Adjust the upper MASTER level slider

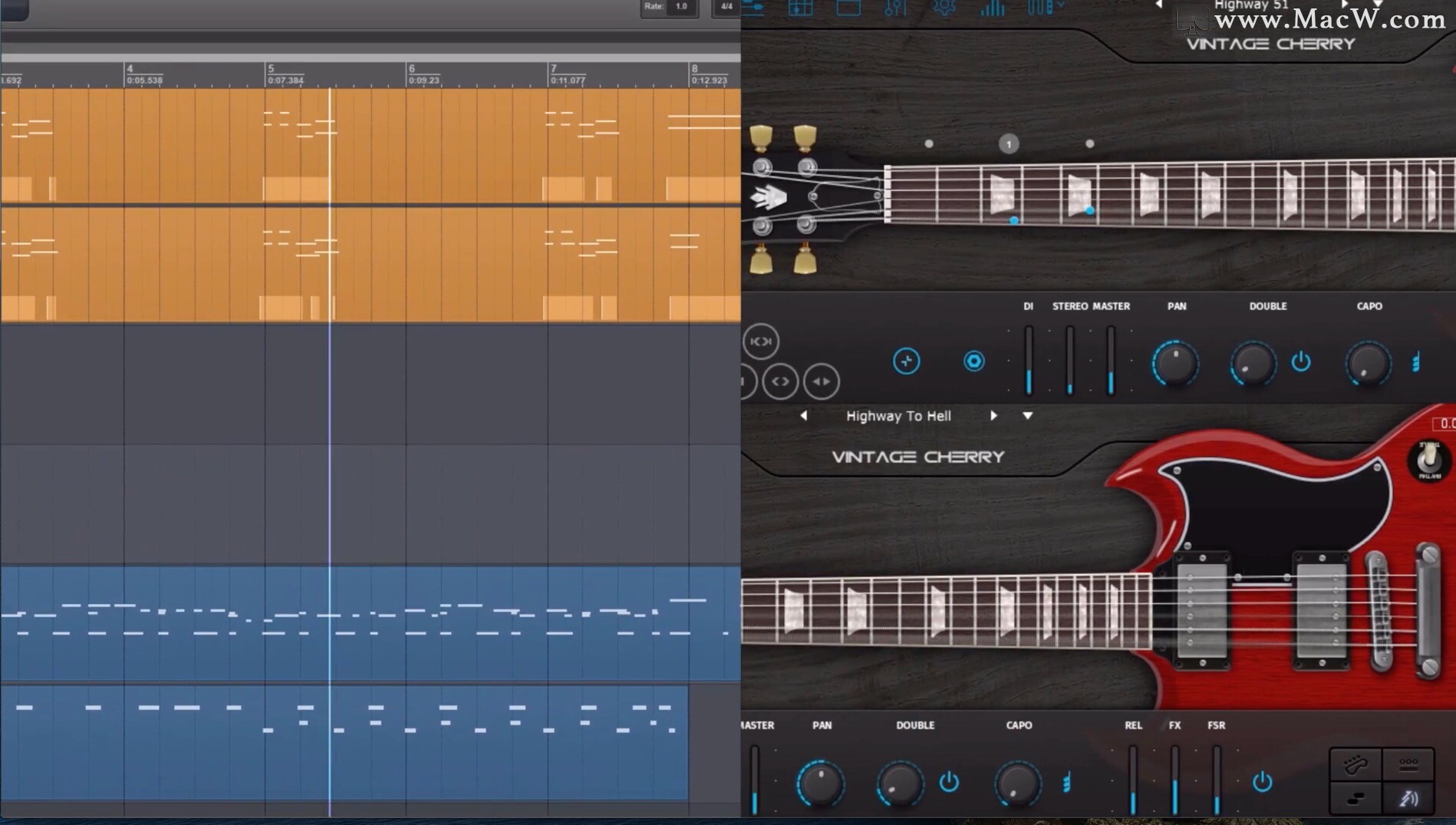click(x=1111, y=360)
